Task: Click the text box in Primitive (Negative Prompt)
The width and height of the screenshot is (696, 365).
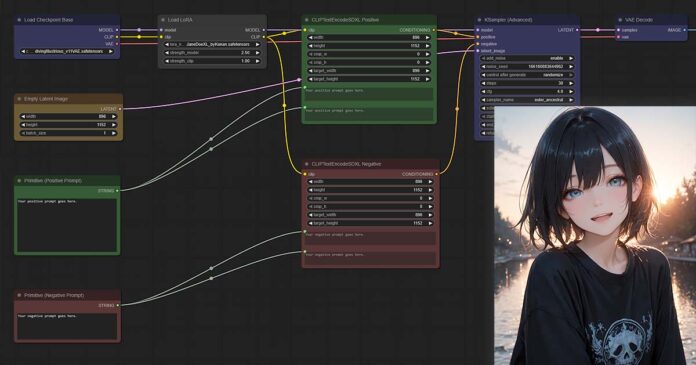Action: [67, 326]
